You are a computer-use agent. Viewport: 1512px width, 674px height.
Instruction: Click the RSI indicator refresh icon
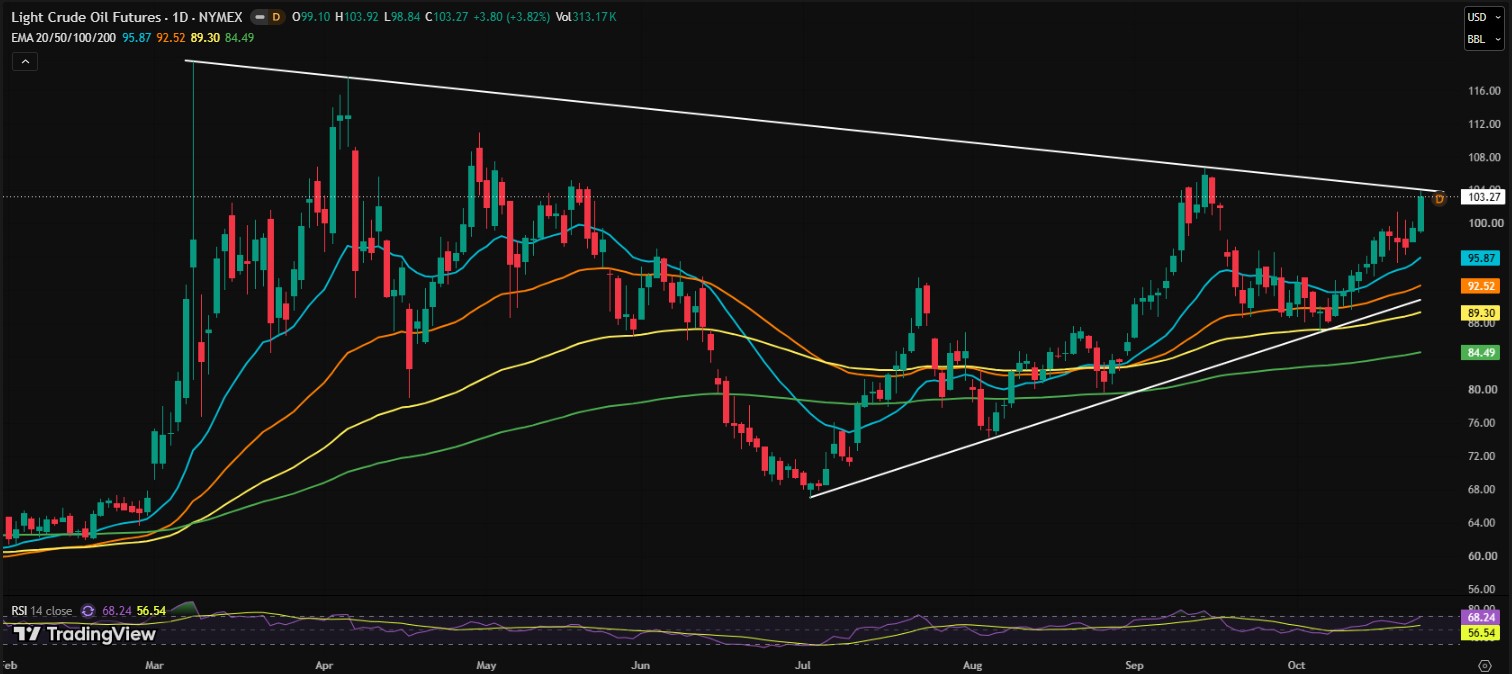pos(88,610)
